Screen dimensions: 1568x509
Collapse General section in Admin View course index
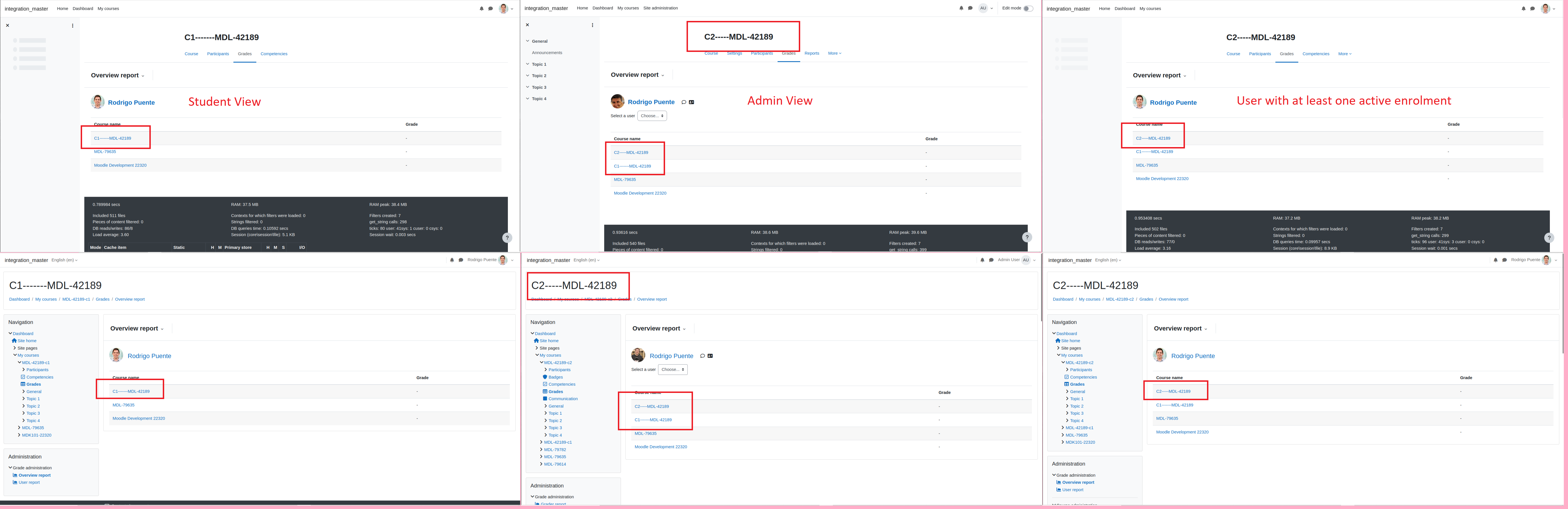528,41
